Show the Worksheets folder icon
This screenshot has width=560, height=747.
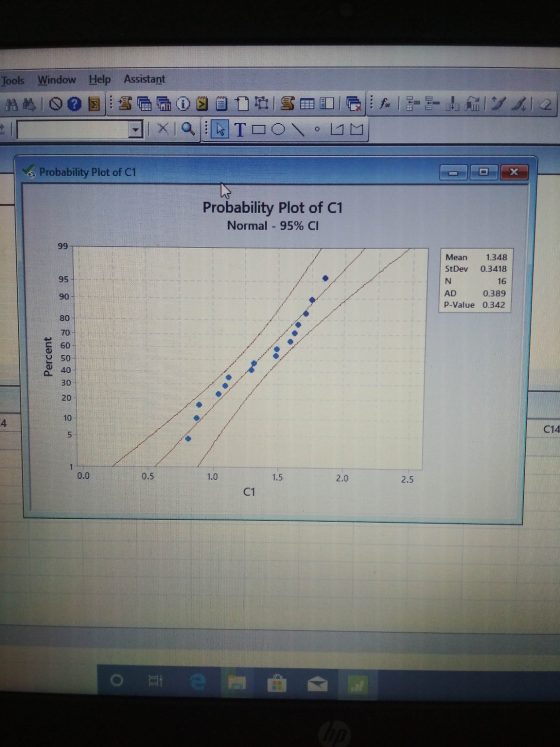tap(144, 103)
